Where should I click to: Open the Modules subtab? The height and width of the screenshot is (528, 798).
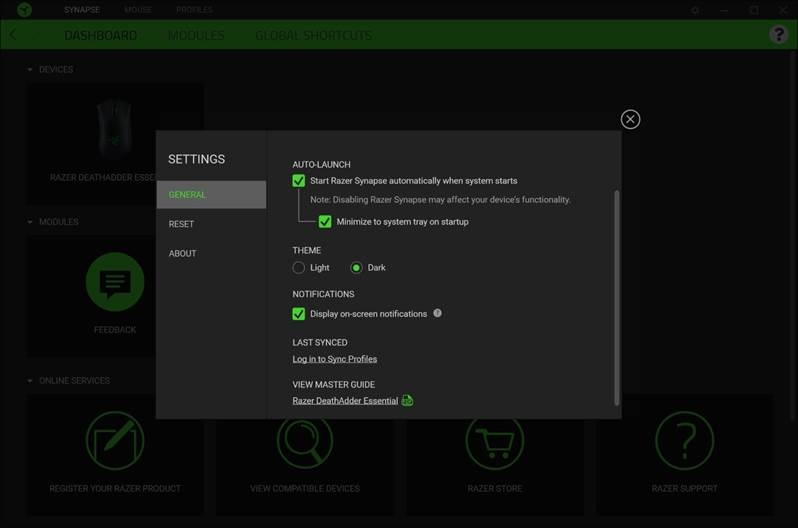pos(196,35)
